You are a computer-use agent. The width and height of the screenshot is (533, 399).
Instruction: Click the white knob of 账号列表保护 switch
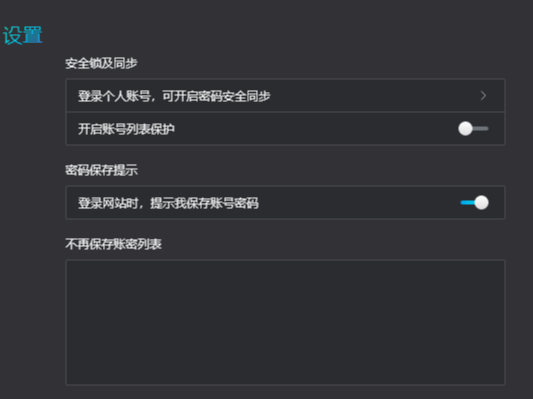pos(465,128)
